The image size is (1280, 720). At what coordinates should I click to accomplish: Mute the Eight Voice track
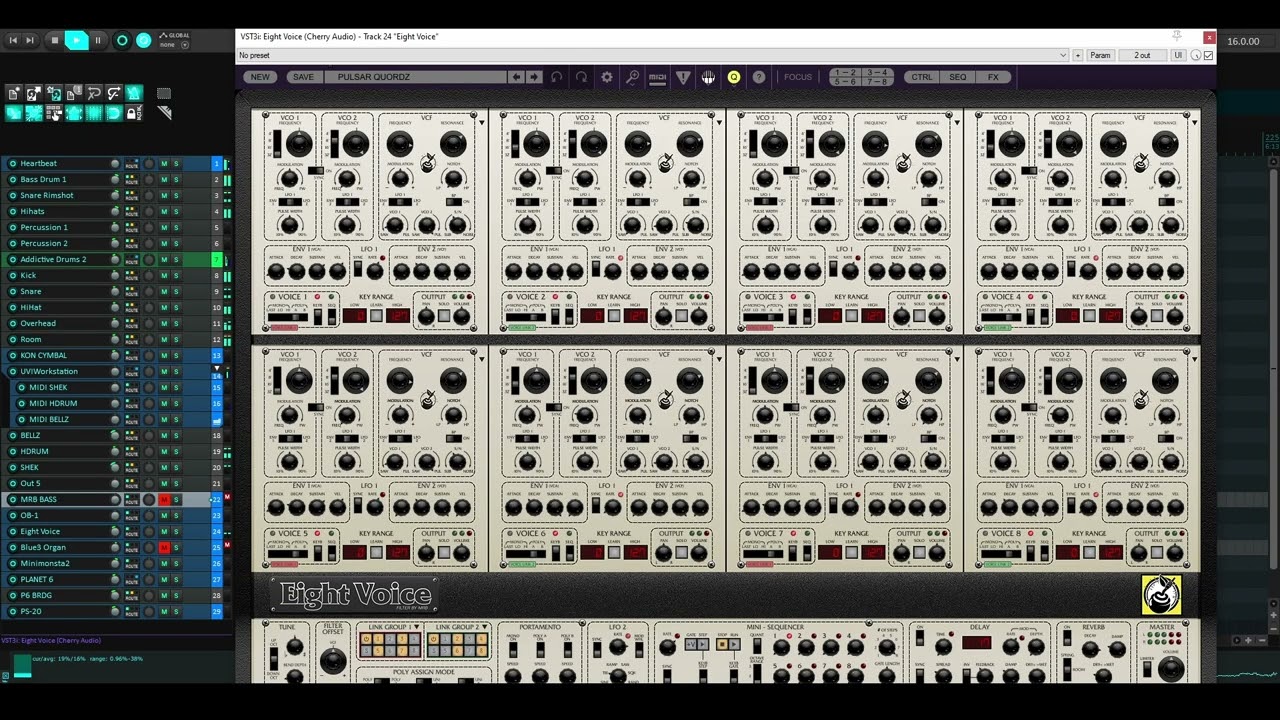[x=164, y=531]
